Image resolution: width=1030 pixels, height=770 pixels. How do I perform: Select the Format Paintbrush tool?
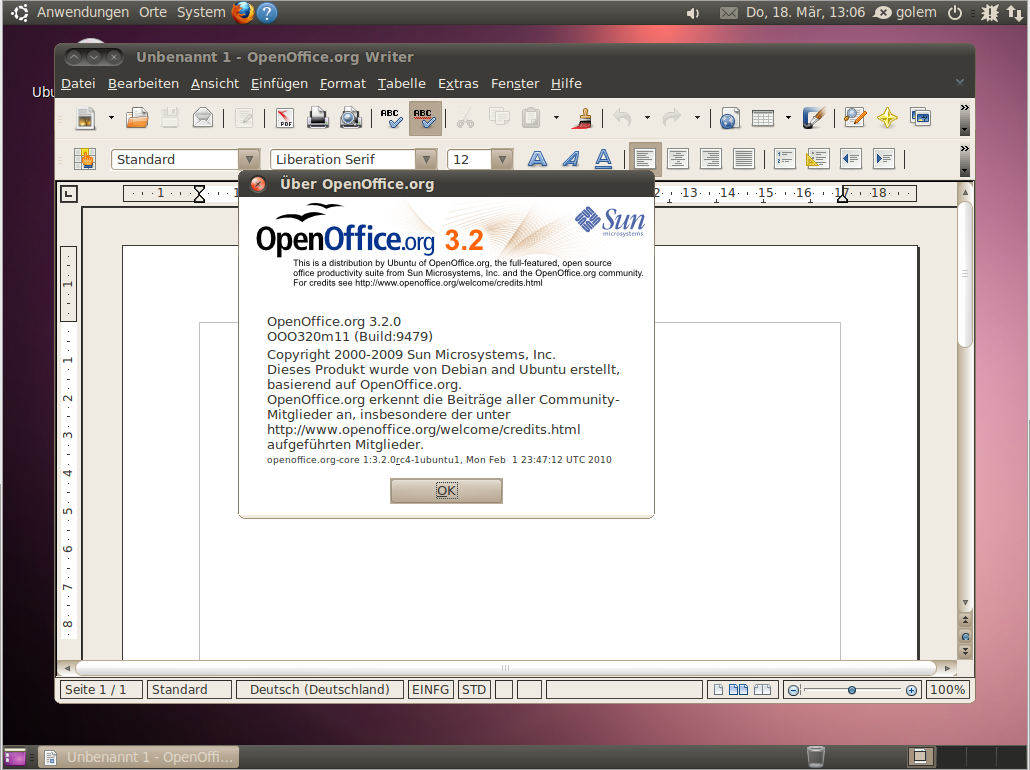(583, 118)
